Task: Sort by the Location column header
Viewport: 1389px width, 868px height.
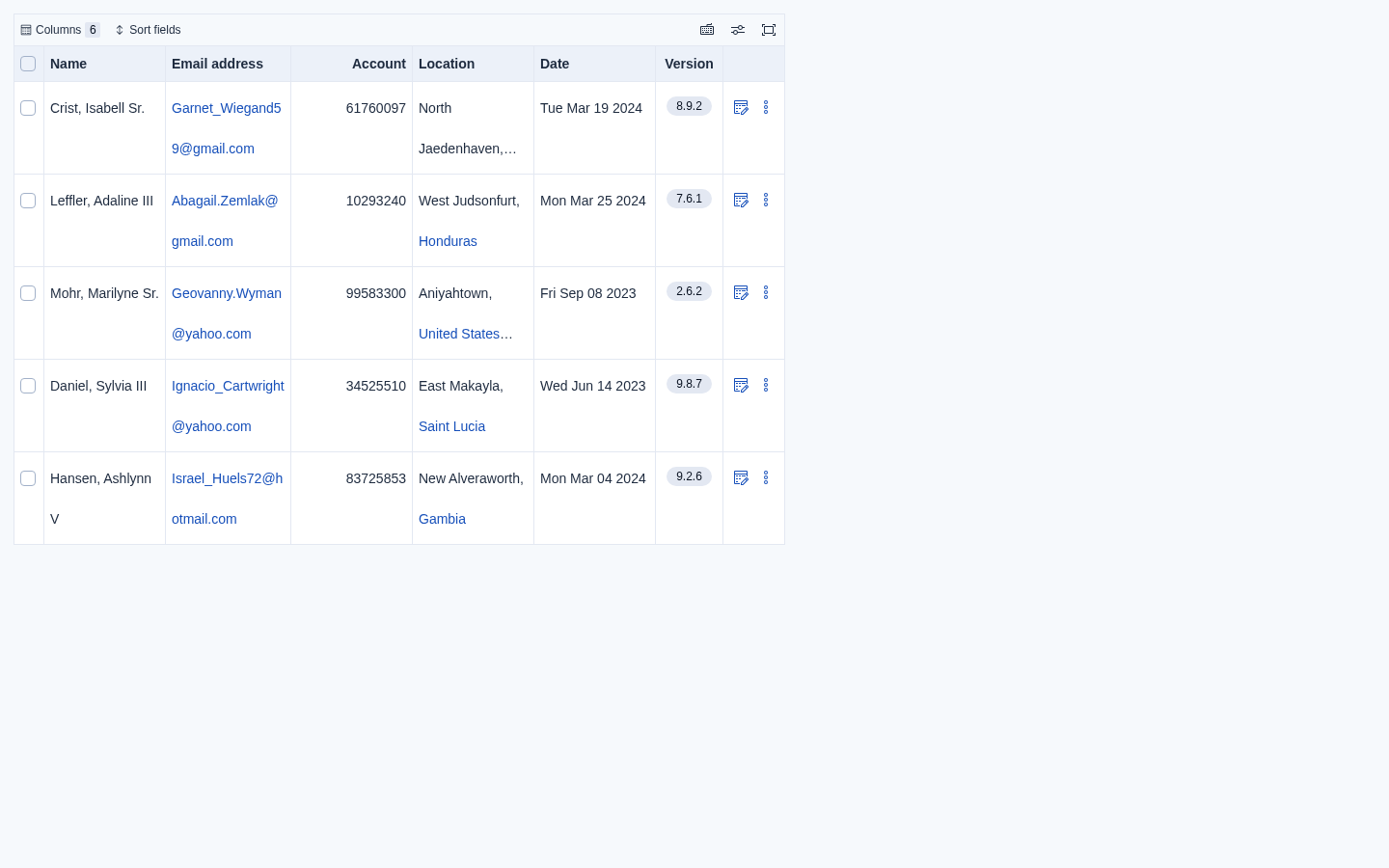Action: (473, 64)
